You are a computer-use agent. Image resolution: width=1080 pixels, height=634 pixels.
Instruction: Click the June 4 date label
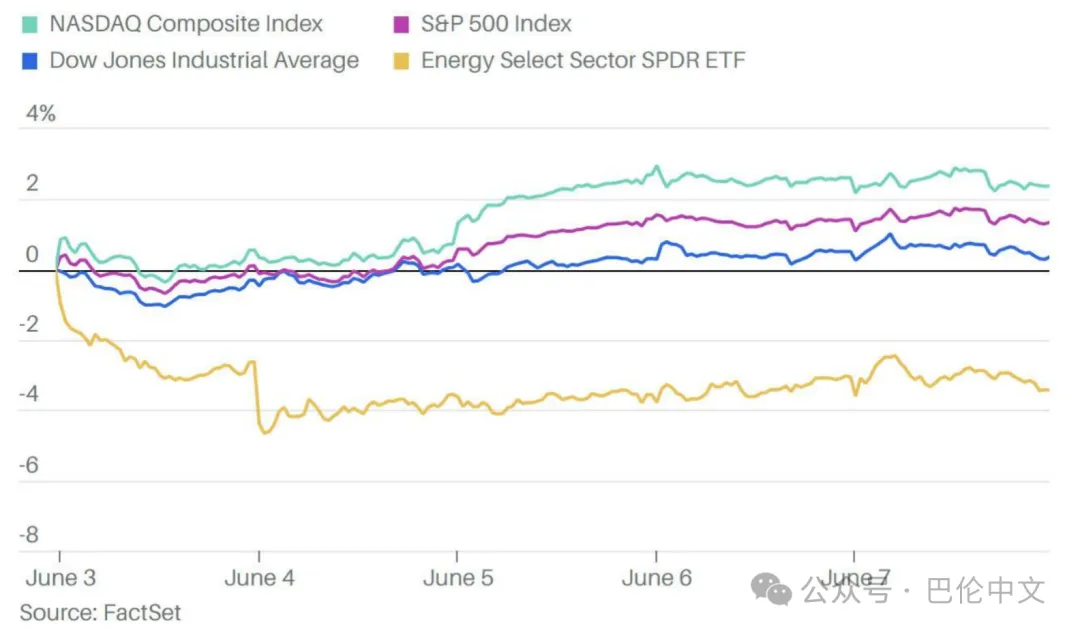(x=259, y=579)
